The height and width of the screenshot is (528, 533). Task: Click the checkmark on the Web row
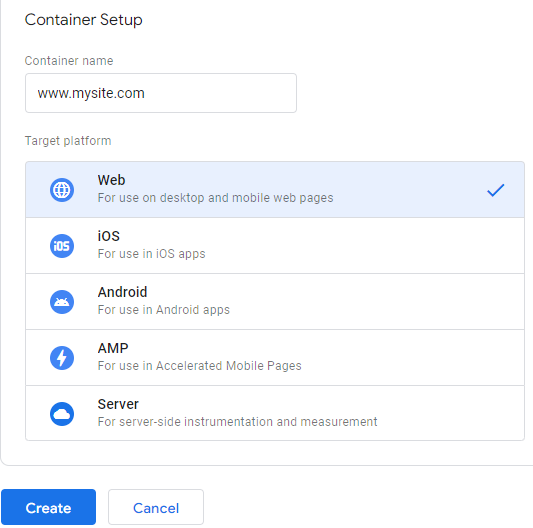(496, 190)
